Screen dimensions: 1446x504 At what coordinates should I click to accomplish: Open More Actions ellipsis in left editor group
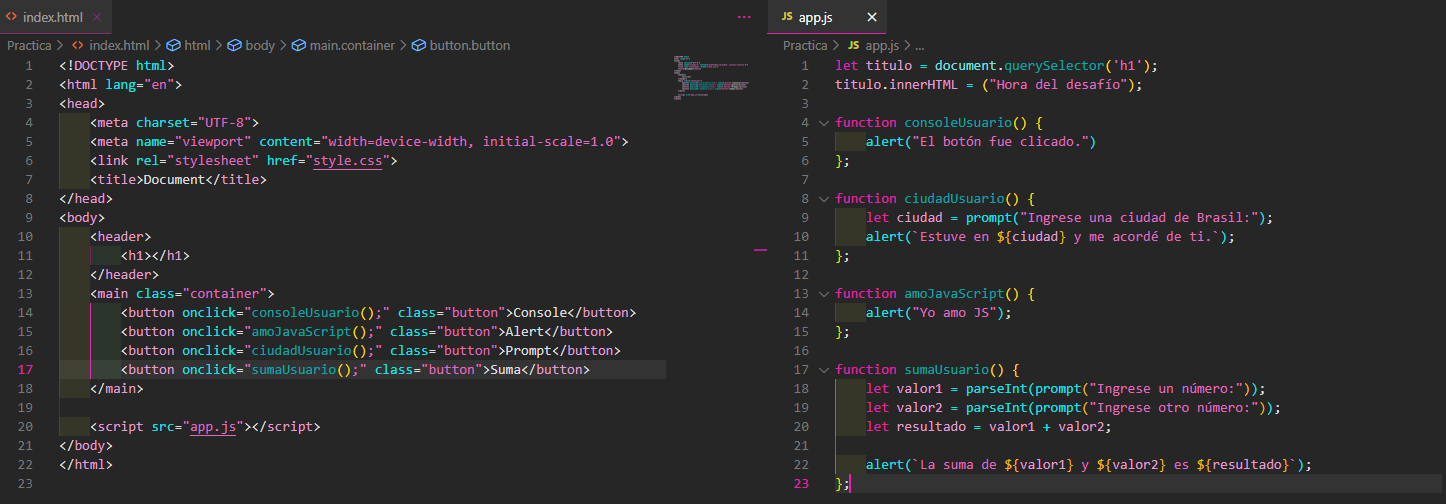tap(743, 17)
